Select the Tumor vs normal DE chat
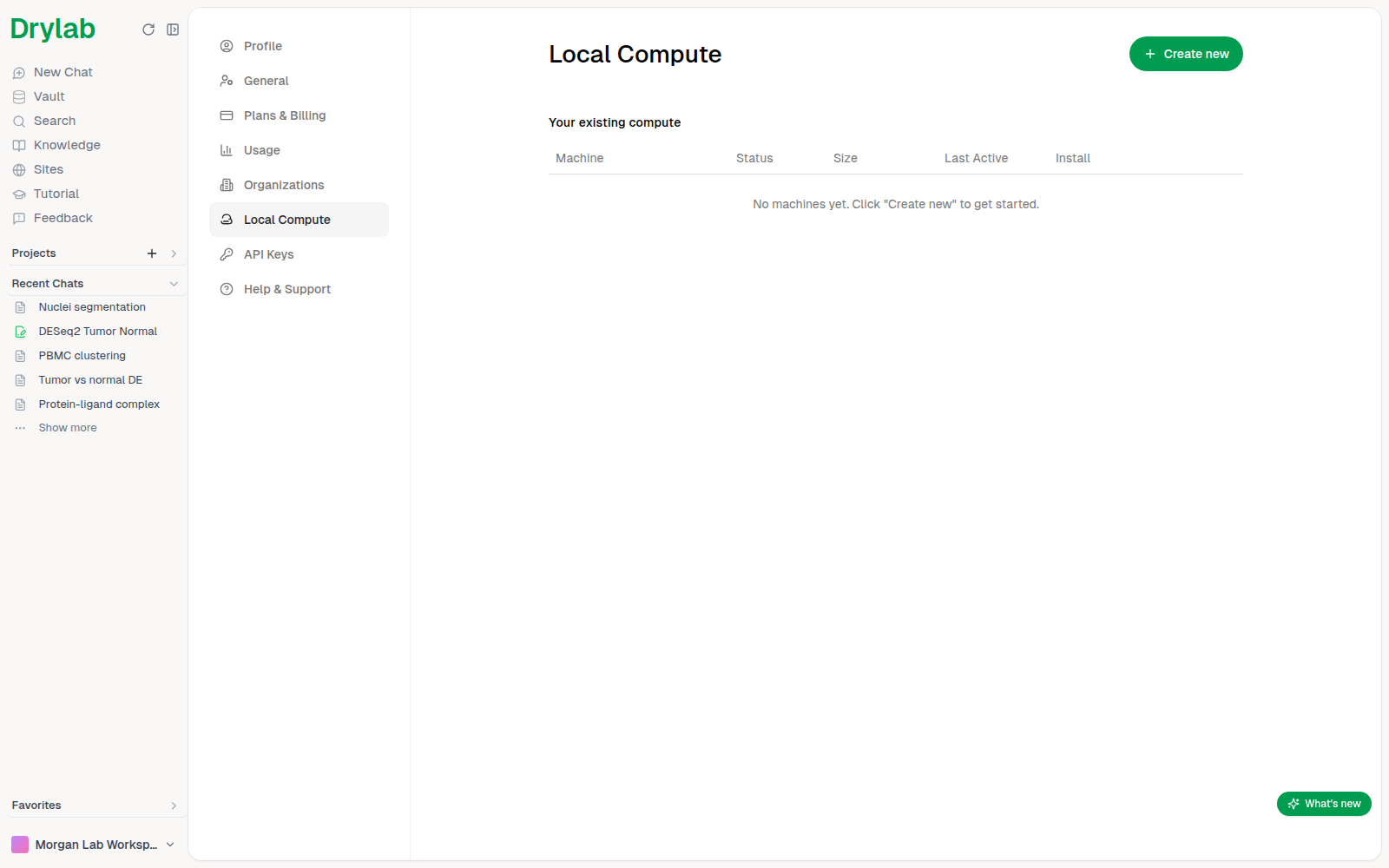Viewport: 1389px width, 868px height. pos(90,380)
